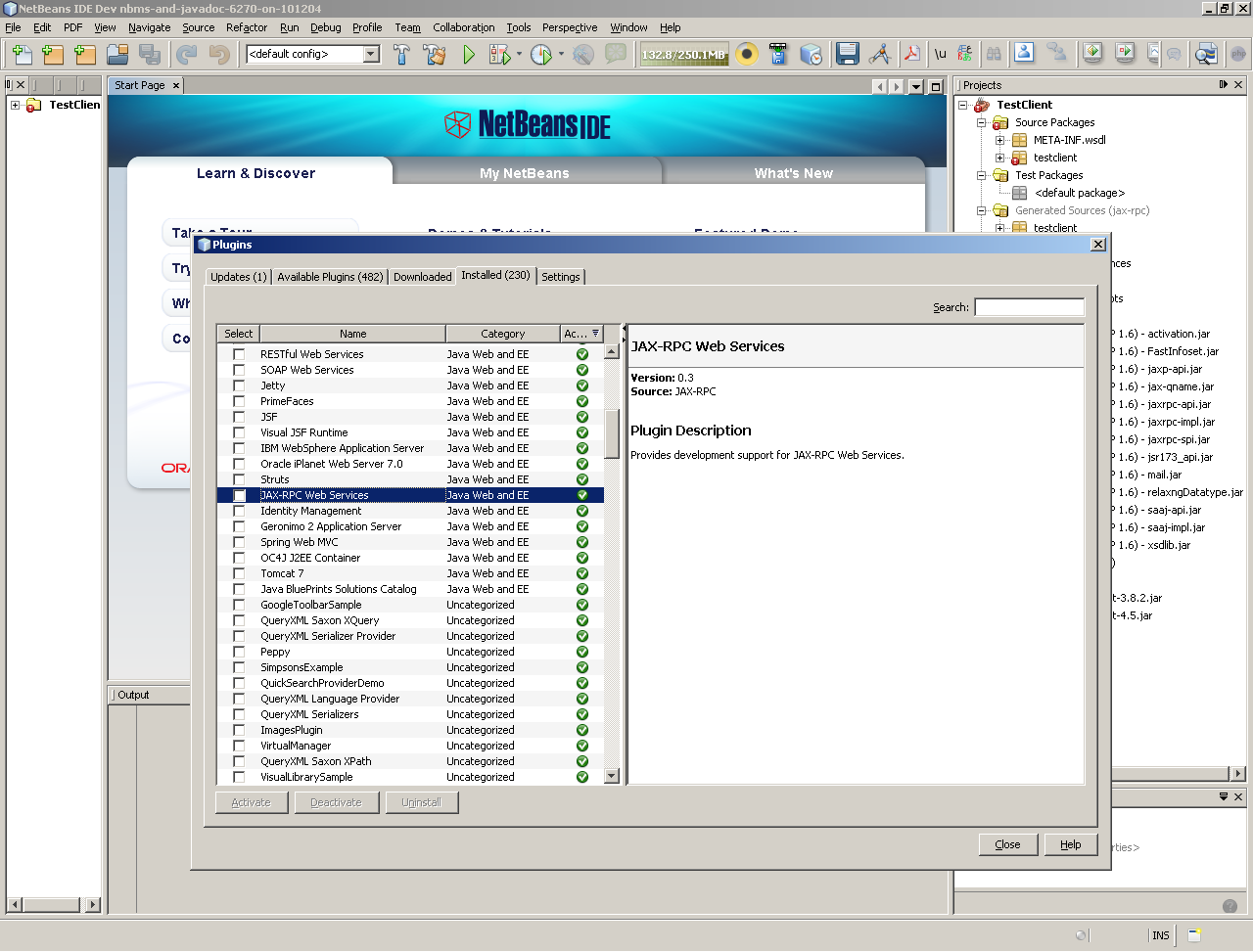1253x952 pixels.
Task: Click the cube with clock toolbar icon
Action: (x=812, y=55)
